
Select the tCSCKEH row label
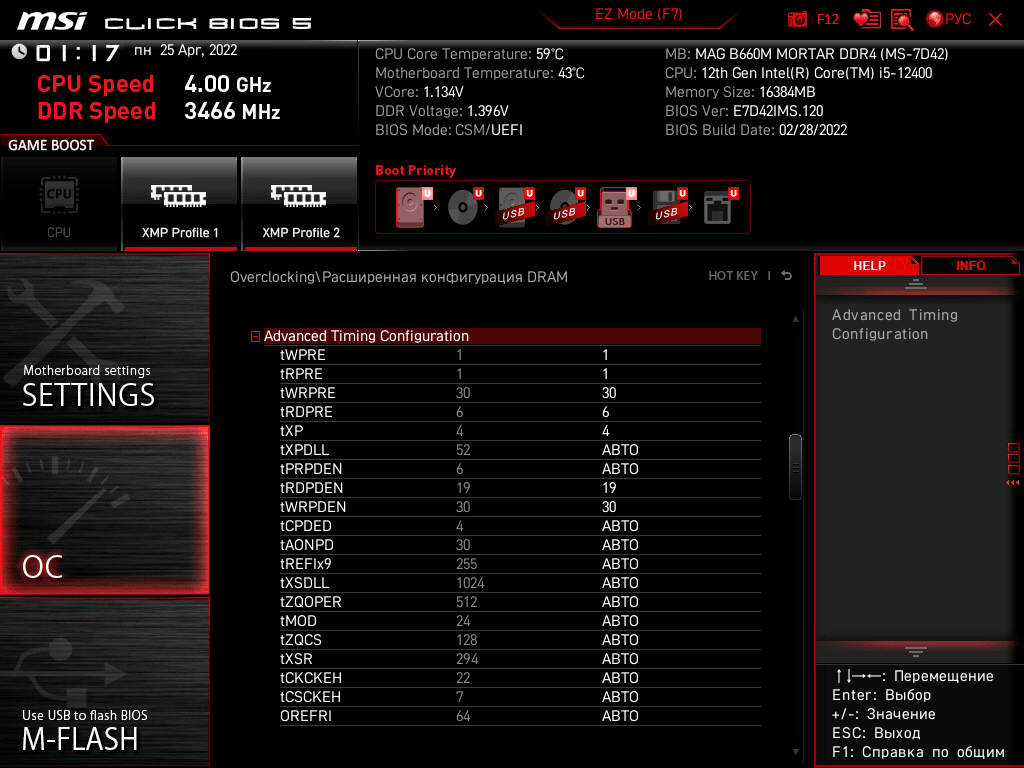[310, 696]
